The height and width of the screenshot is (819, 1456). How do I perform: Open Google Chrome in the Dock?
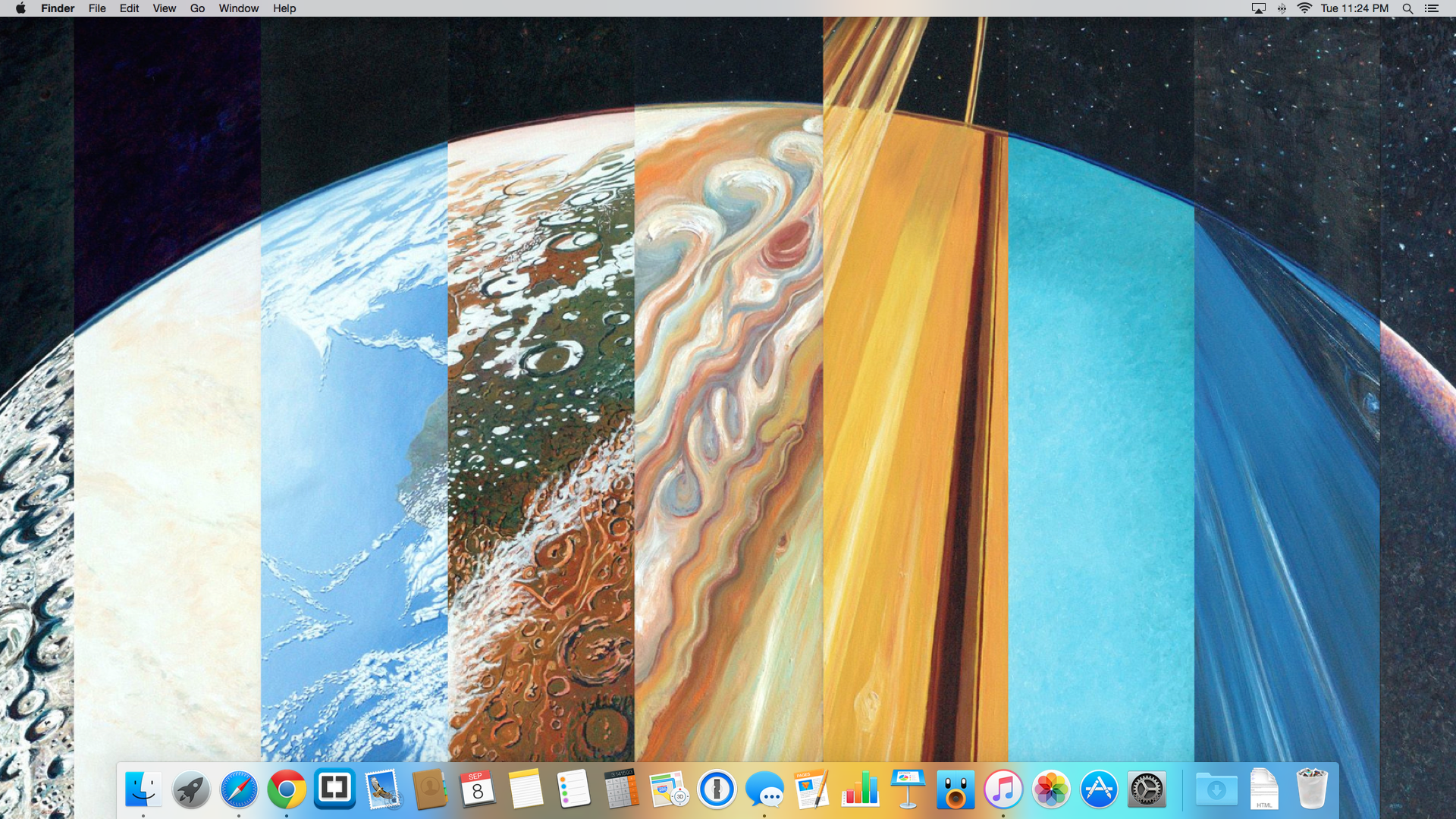[x=286, y=790]
